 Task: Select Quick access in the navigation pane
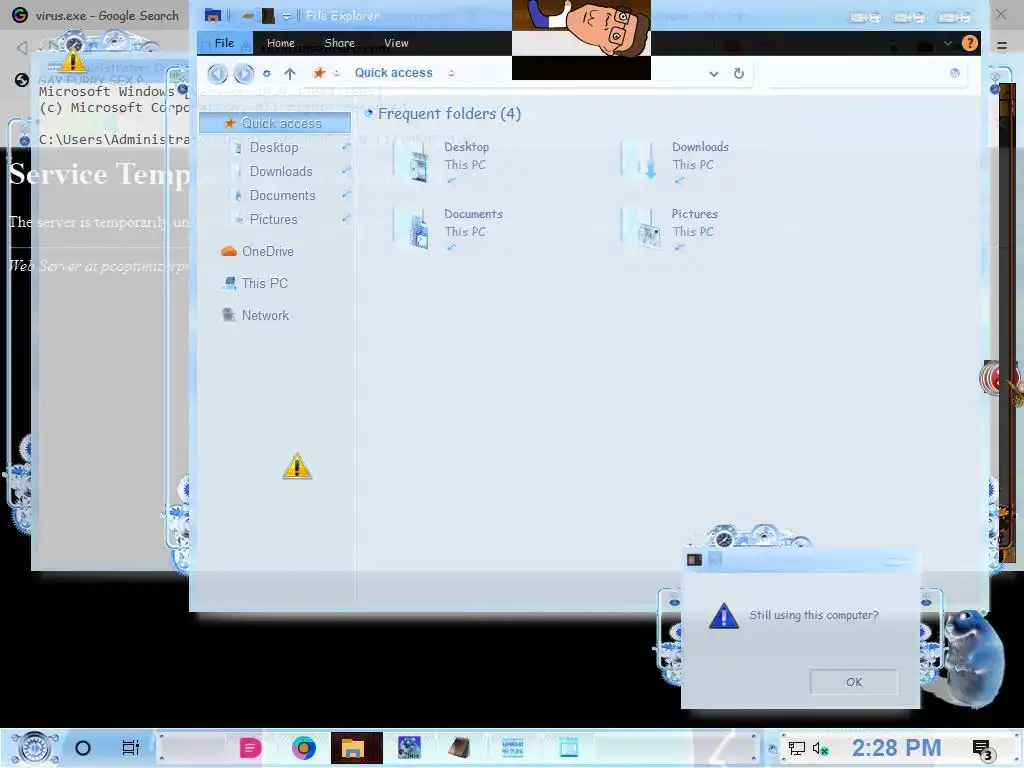[x=275, y=123]
